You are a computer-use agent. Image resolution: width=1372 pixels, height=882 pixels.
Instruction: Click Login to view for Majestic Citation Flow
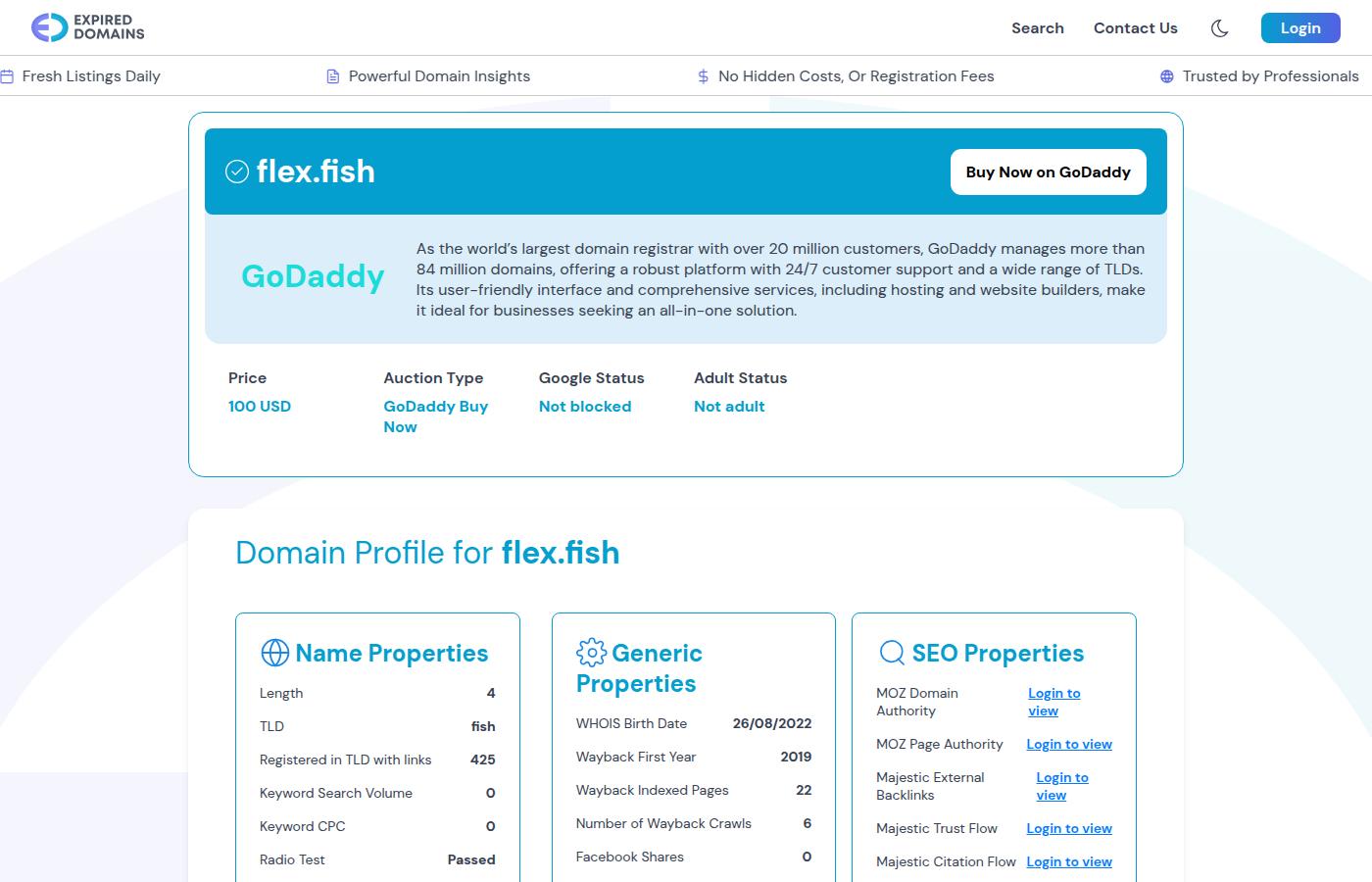[1069, 861]
